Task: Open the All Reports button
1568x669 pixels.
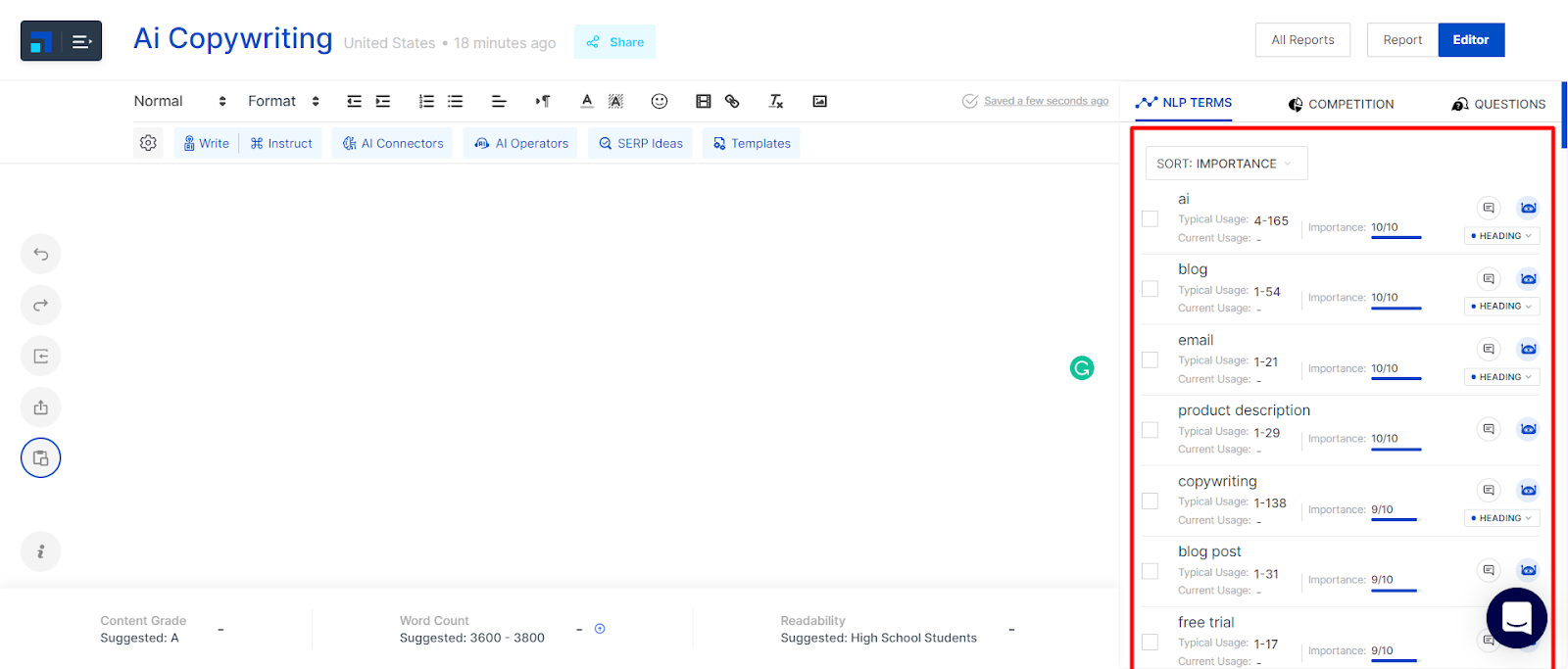Action: tap(1302, 40)
